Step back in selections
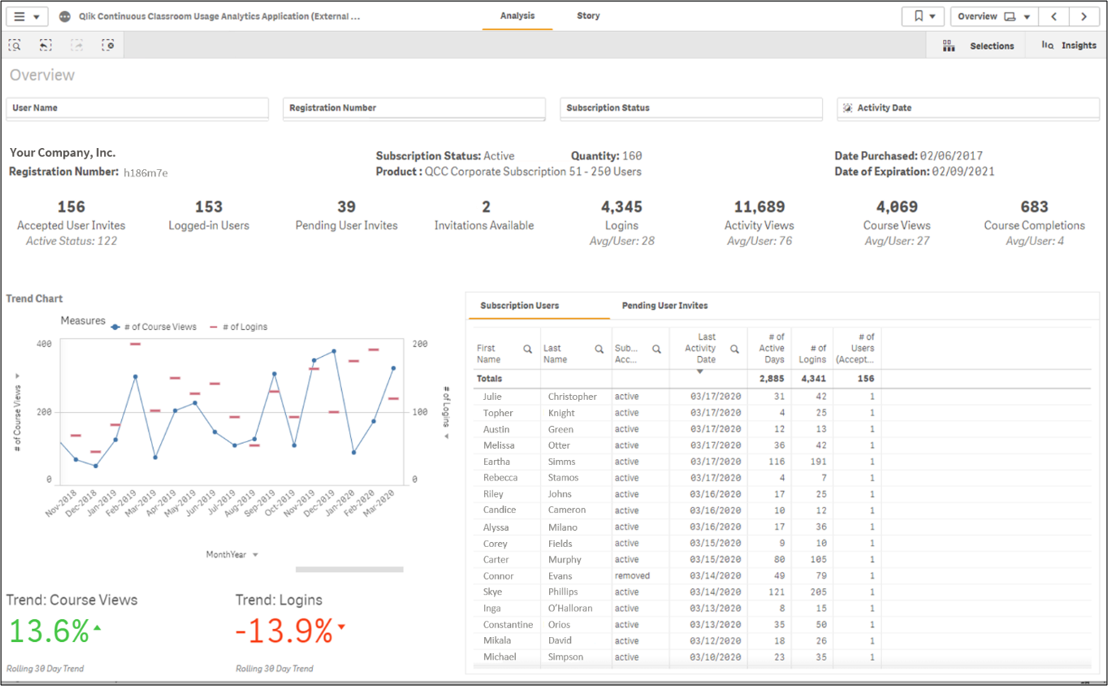The width and height of the screenshot is (1108, 686). tap(46, 45)
